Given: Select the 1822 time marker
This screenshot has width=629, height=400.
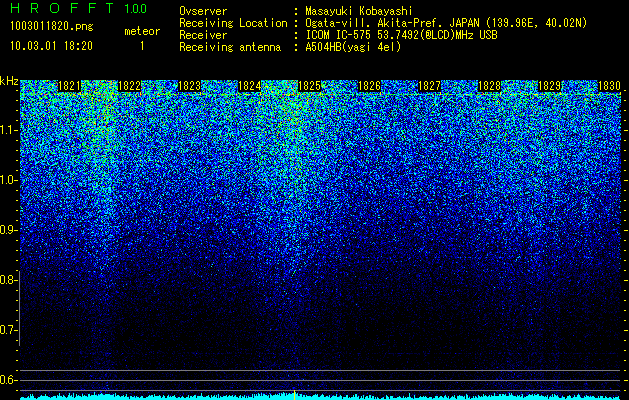Looking at the screenshot, I should pyautogui.click(x=129, y=86).
